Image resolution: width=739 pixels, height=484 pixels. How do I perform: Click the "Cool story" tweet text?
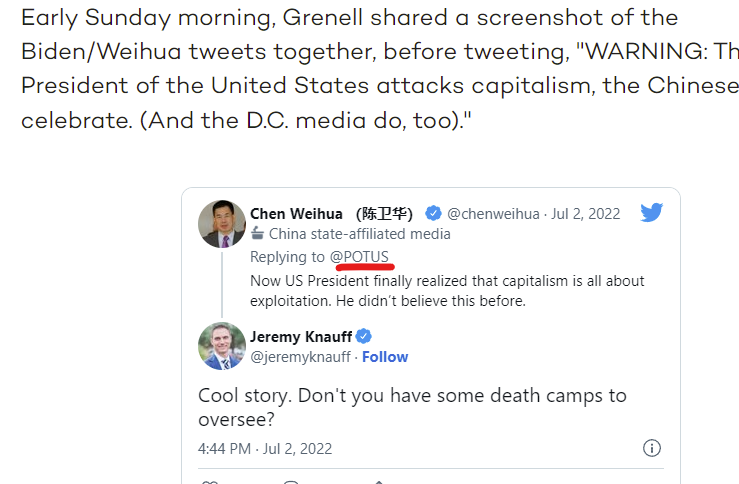tap(412, 407)
